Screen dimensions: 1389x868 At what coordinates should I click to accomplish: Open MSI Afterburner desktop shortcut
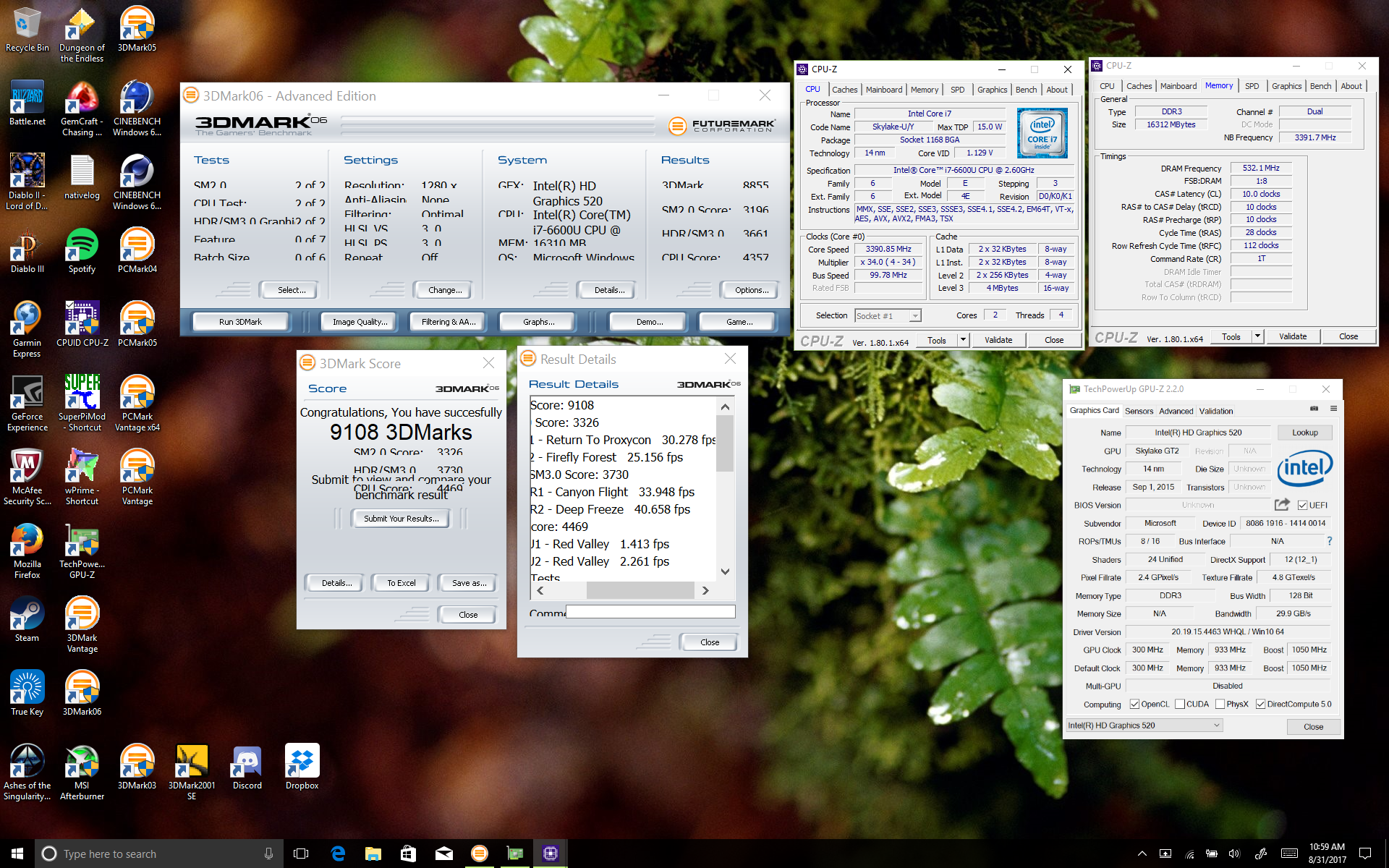click(82, 772)
